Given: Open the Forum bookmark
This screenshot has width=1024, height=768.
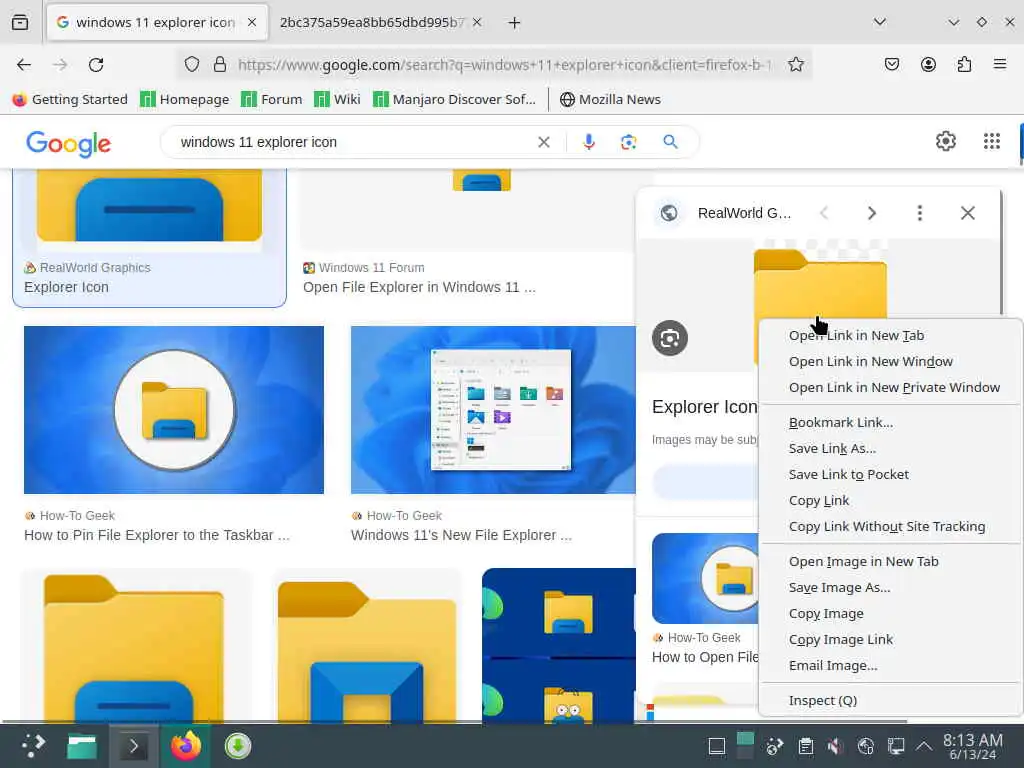Looking at the screenshot, I should click(x=272, y=99).
